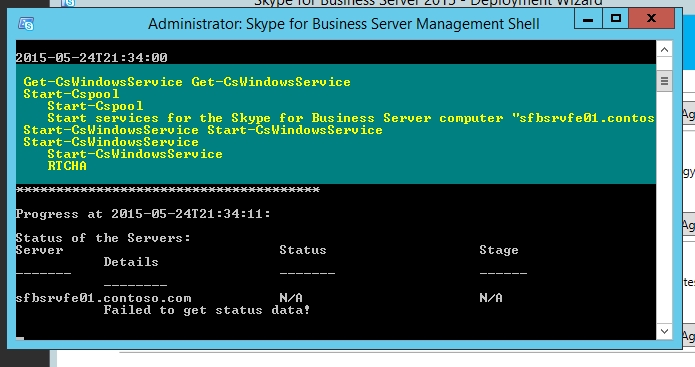Click the N/A value under Stage
This screenshot has width=695, height=367.
click(x=491, y=298)
